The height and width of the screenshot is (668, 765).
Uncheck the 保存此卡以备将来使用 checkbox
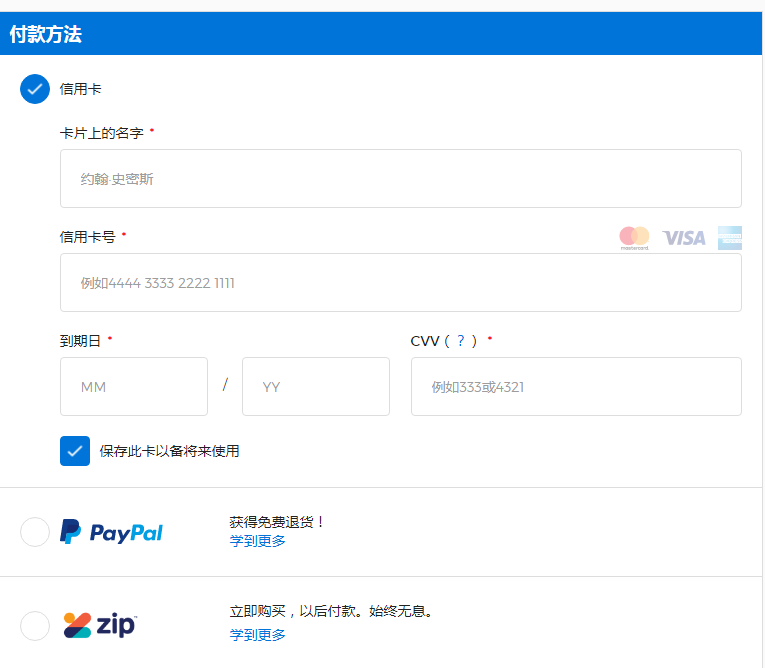tap(75, 451)
